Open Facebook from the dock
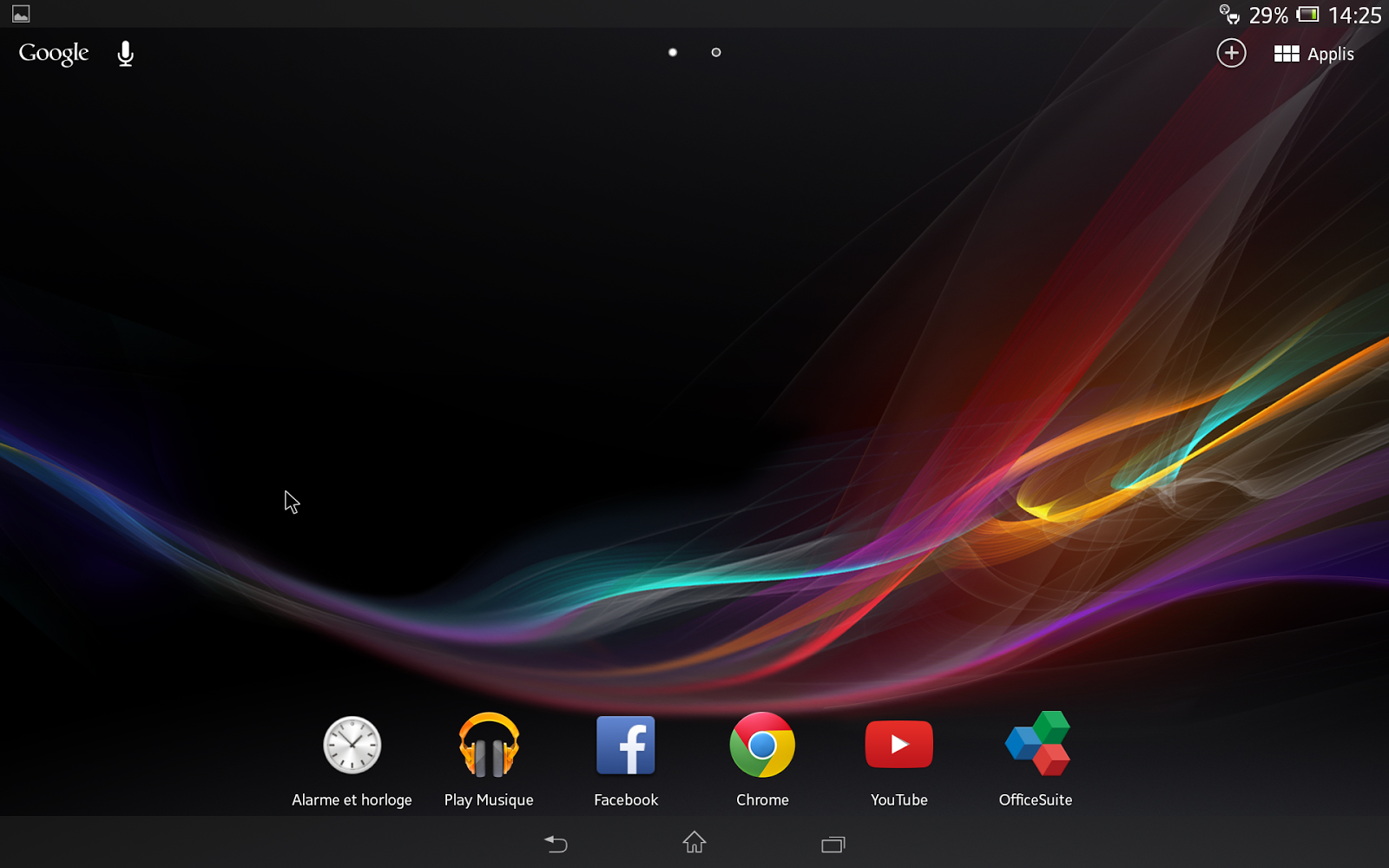This screenshot has height=868, width=1389. (625, 744)
